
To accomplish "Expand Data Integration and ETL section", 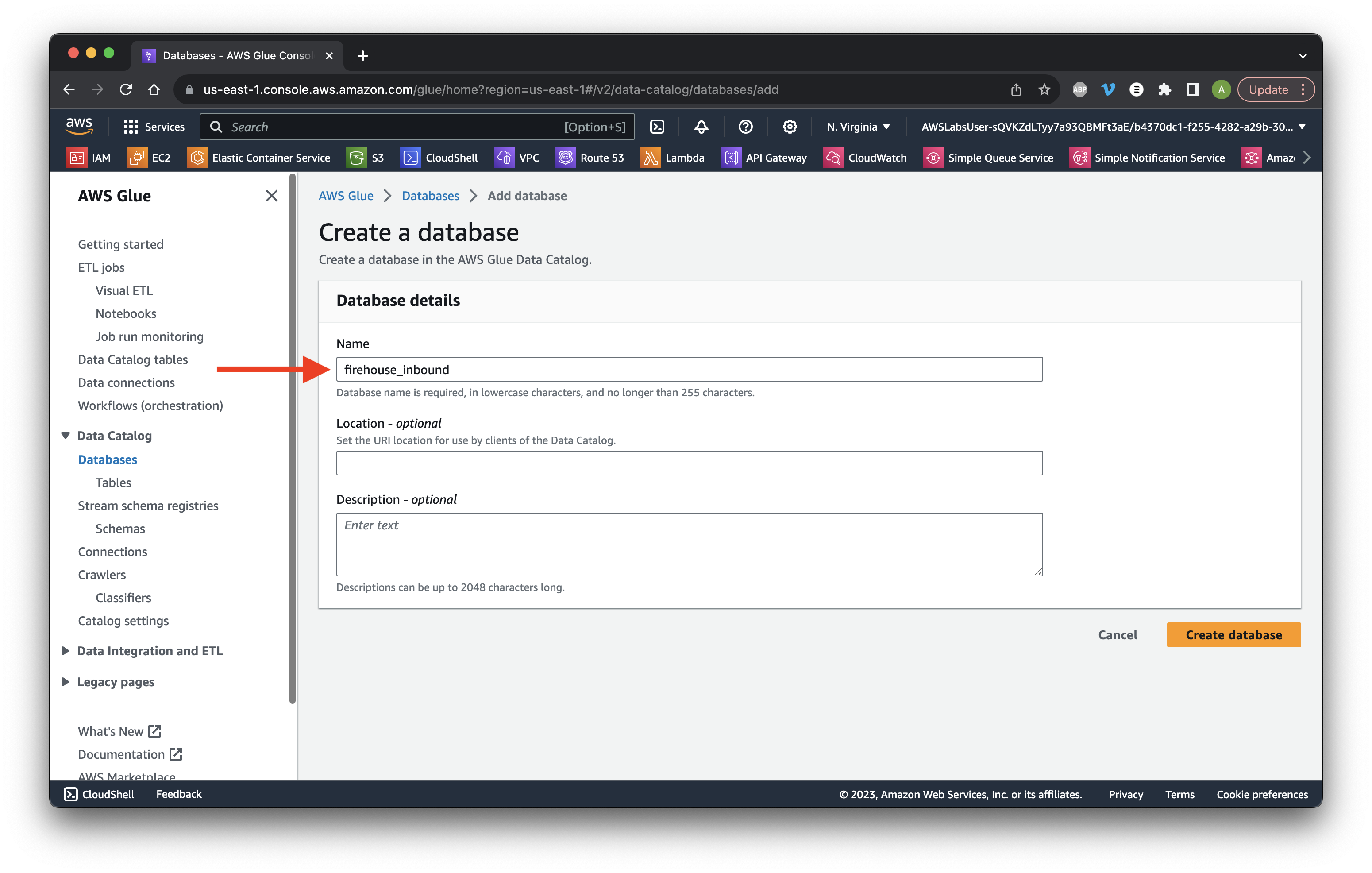I will (66, 651).
